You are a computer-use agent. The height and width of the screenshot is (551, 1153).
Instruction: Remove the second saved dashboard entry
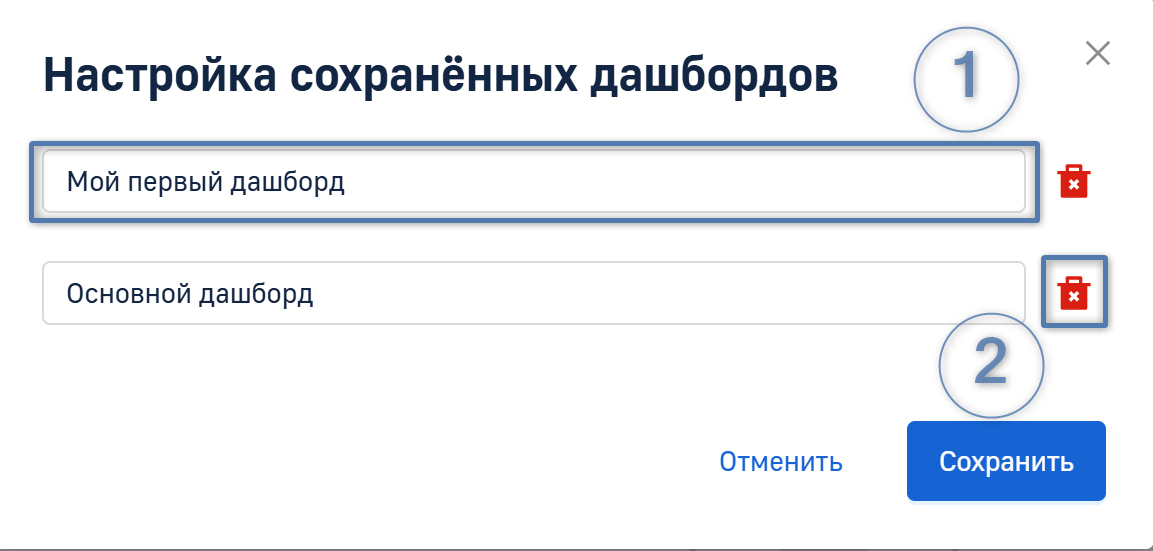tap(1073, 293)
